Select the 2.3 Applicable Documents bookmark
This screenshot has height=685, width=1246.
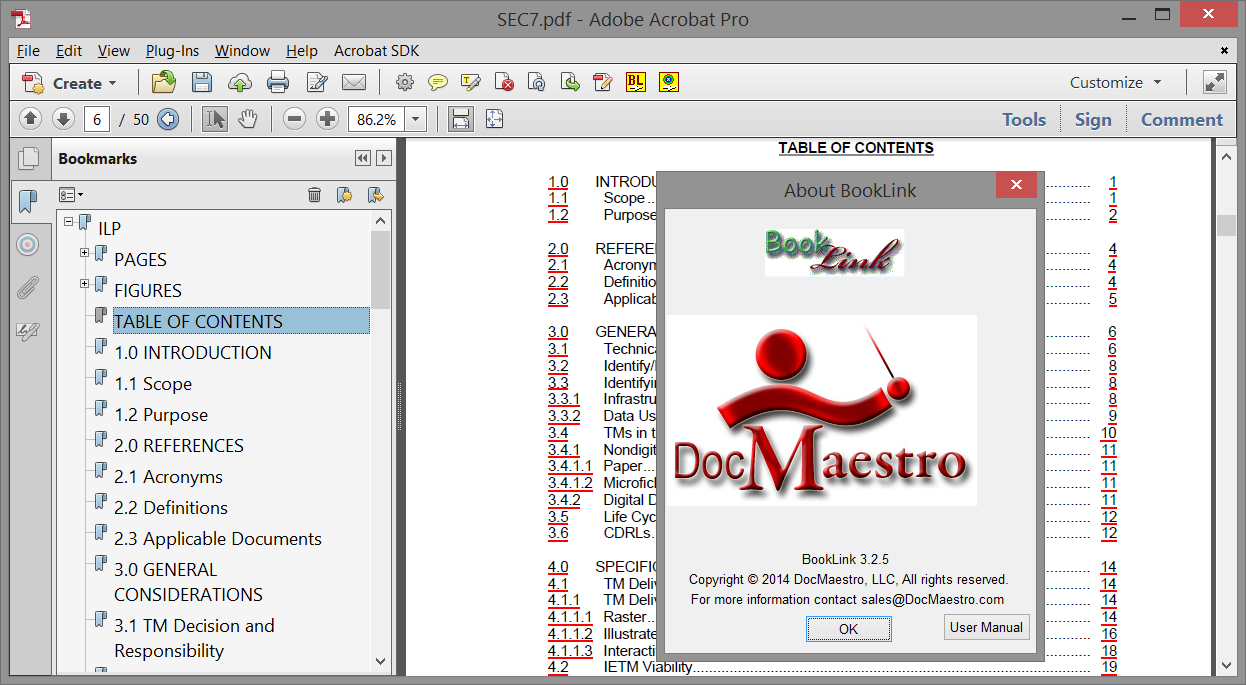[x=218, y=539]
